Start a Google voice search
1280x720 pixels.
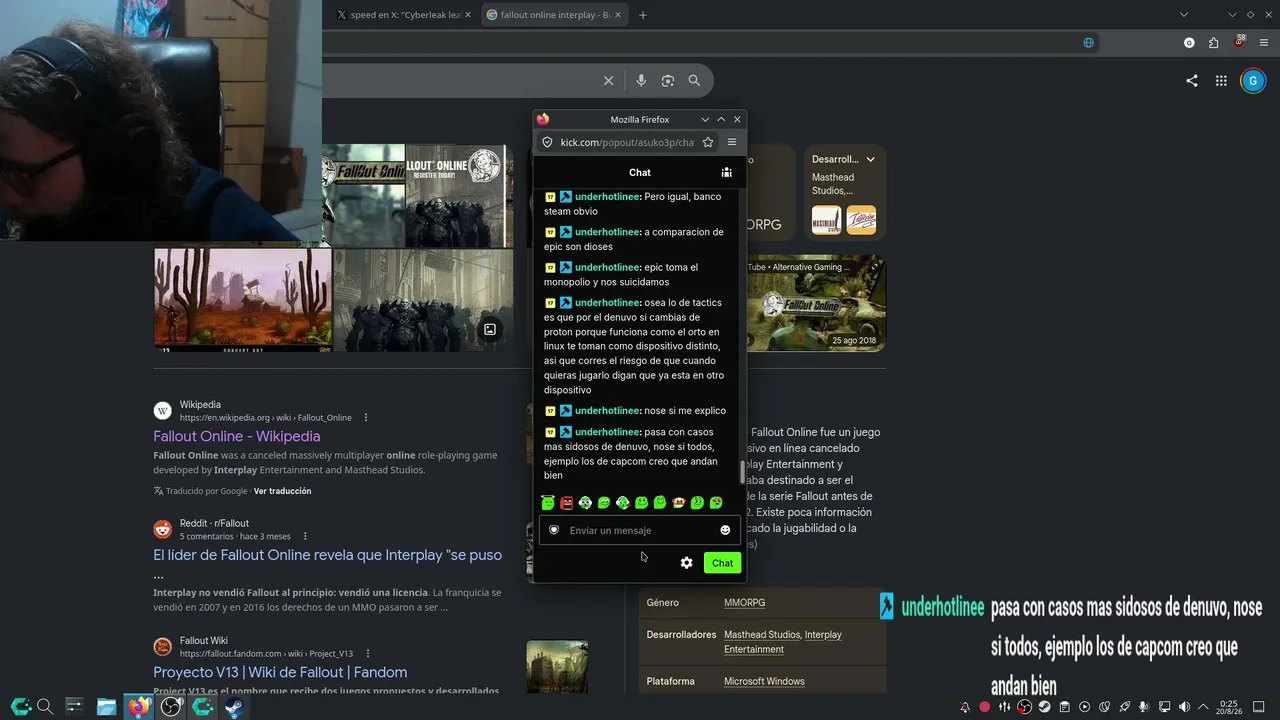tap(641, 81)
